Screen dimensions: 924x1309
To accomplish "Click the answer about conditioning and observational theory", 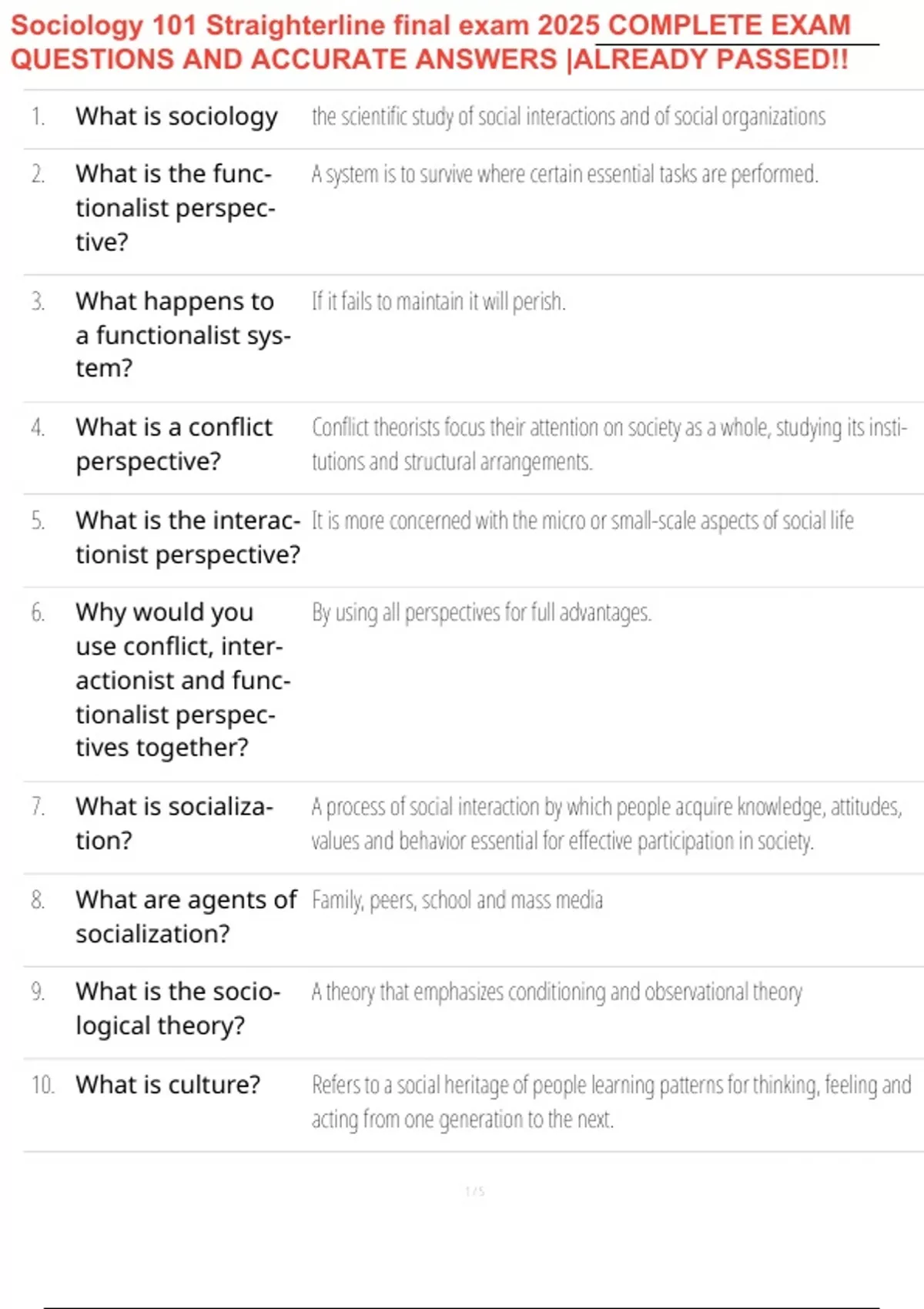I will click(x=557, y=993).
